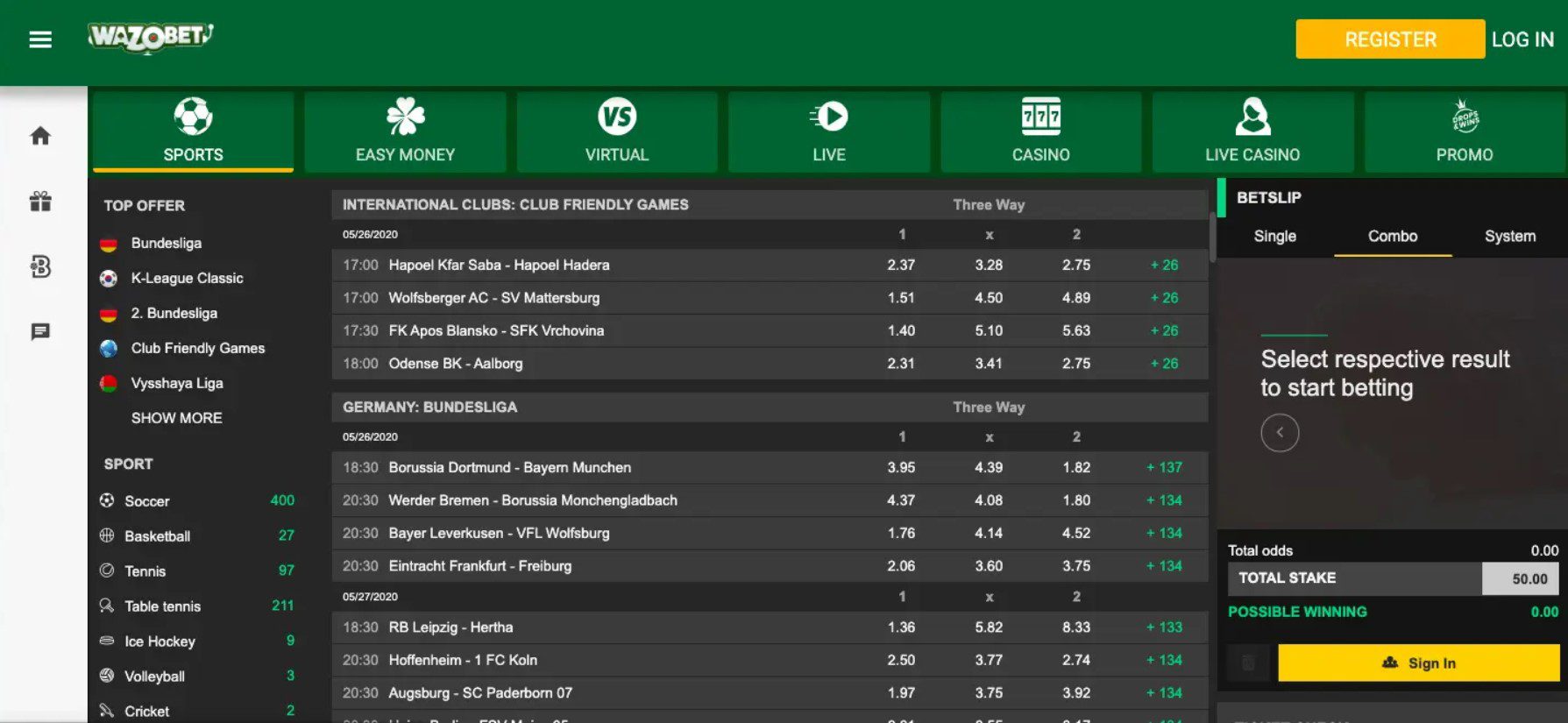The image size is (1568, 723).
Task: Open the Virtual tab
Action: tap(617, 132)
